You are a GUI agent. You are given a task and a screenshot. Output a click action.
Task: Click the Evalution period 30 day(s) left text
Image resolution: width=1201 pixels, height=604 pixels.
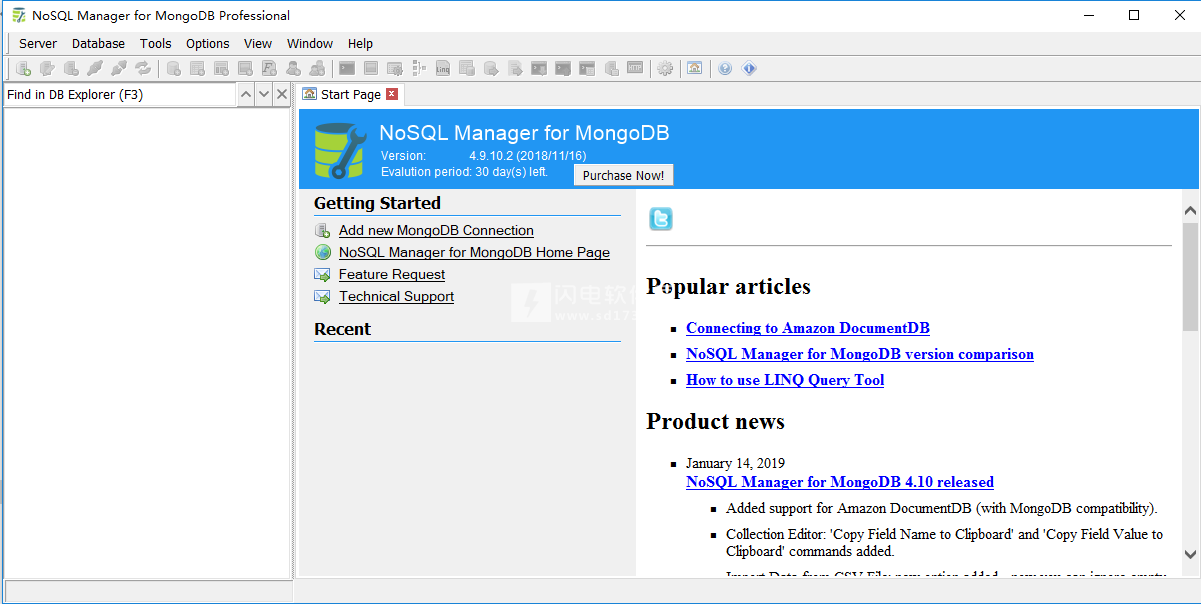coord(464,172)
